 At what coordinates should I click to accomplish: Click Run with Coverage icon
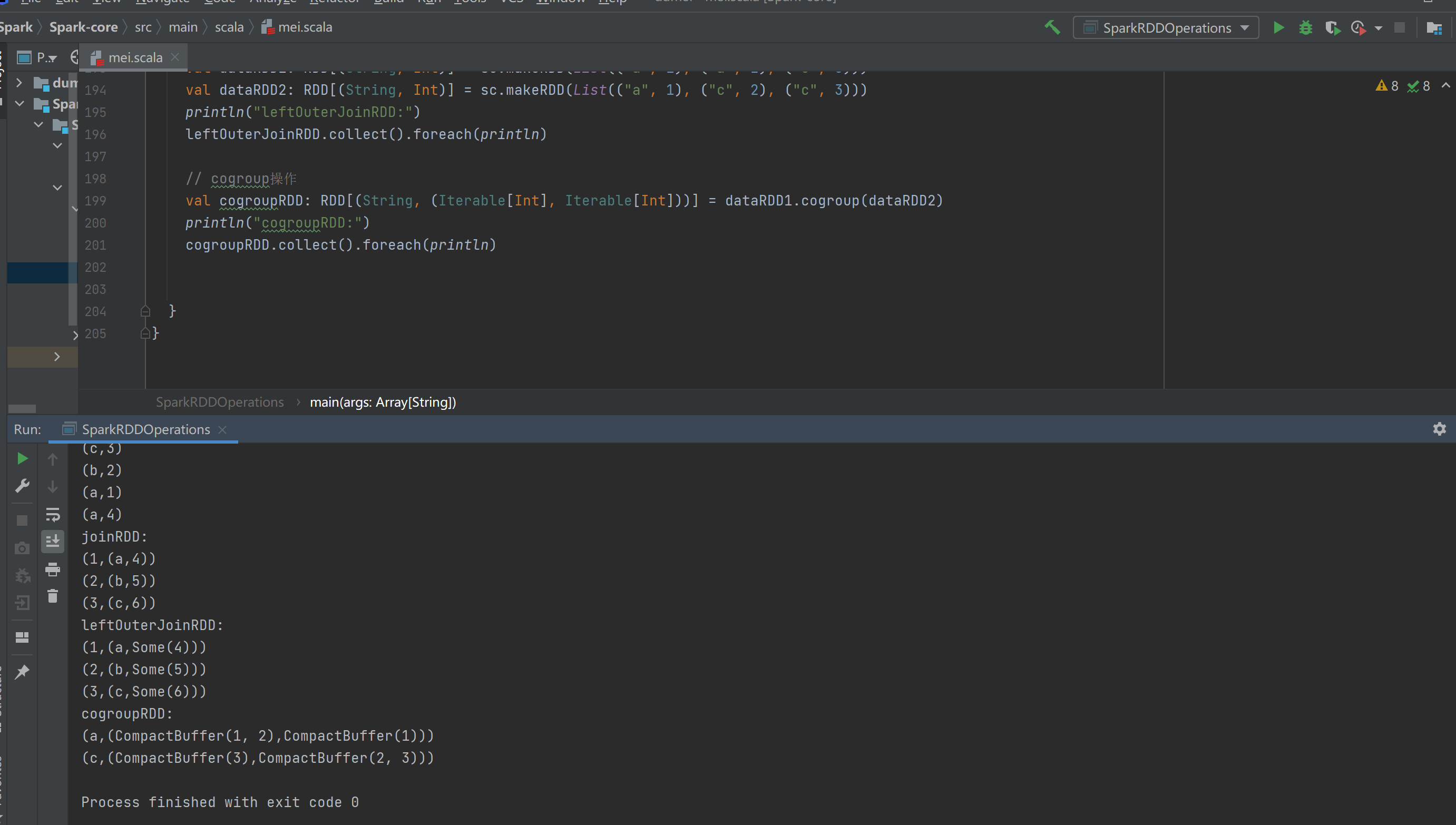coord(1332,27)
